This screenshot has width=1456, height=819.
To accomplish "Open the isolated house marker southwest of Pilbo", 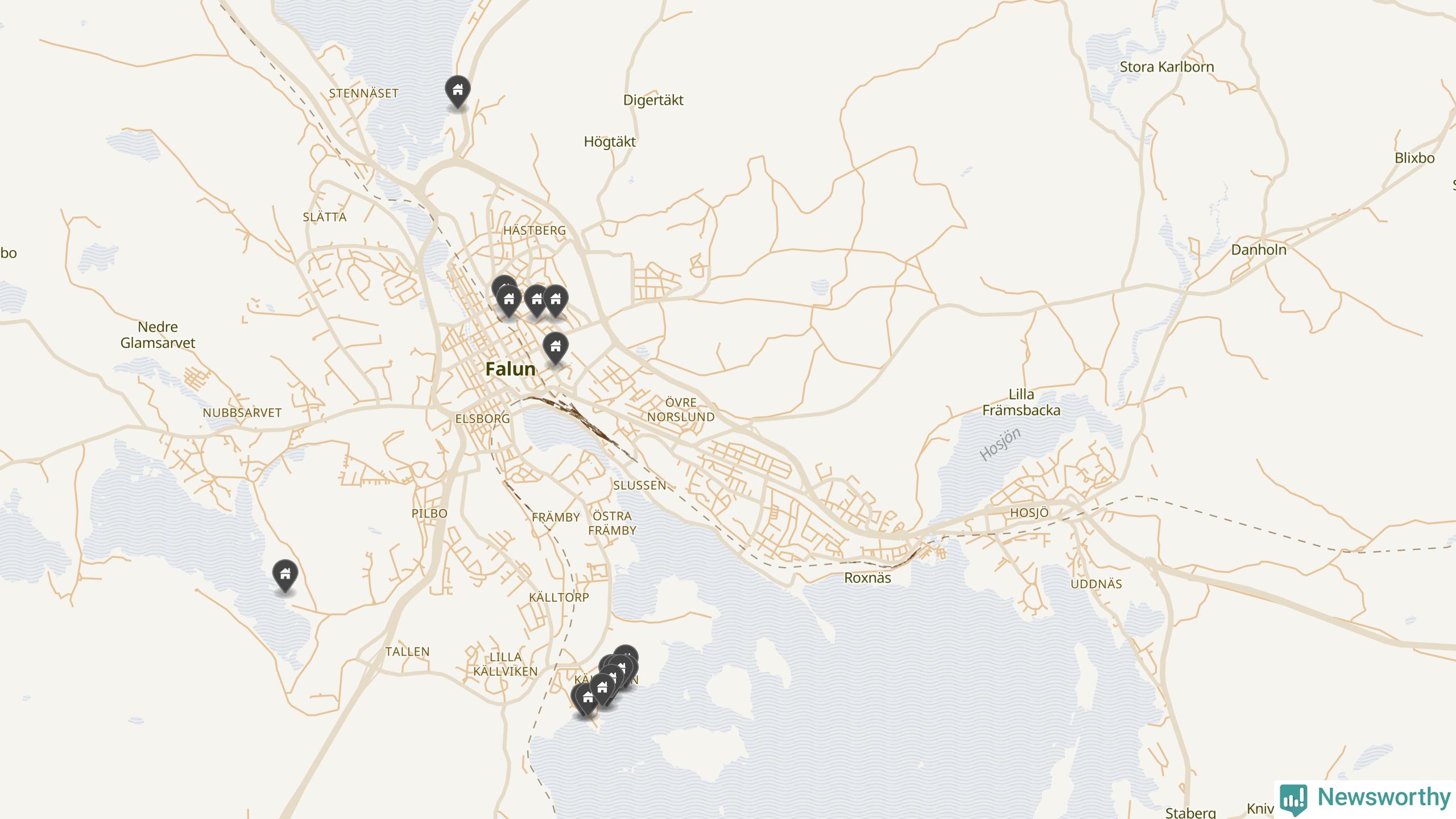I will coord(286,576).
